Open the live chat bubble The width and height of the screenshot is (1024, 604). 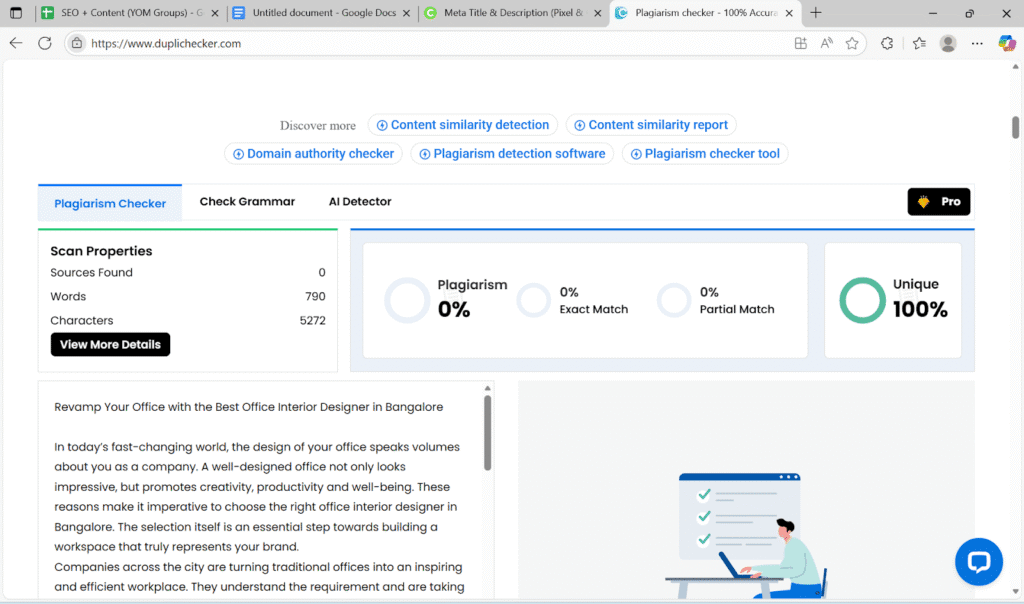click(978, 561)
